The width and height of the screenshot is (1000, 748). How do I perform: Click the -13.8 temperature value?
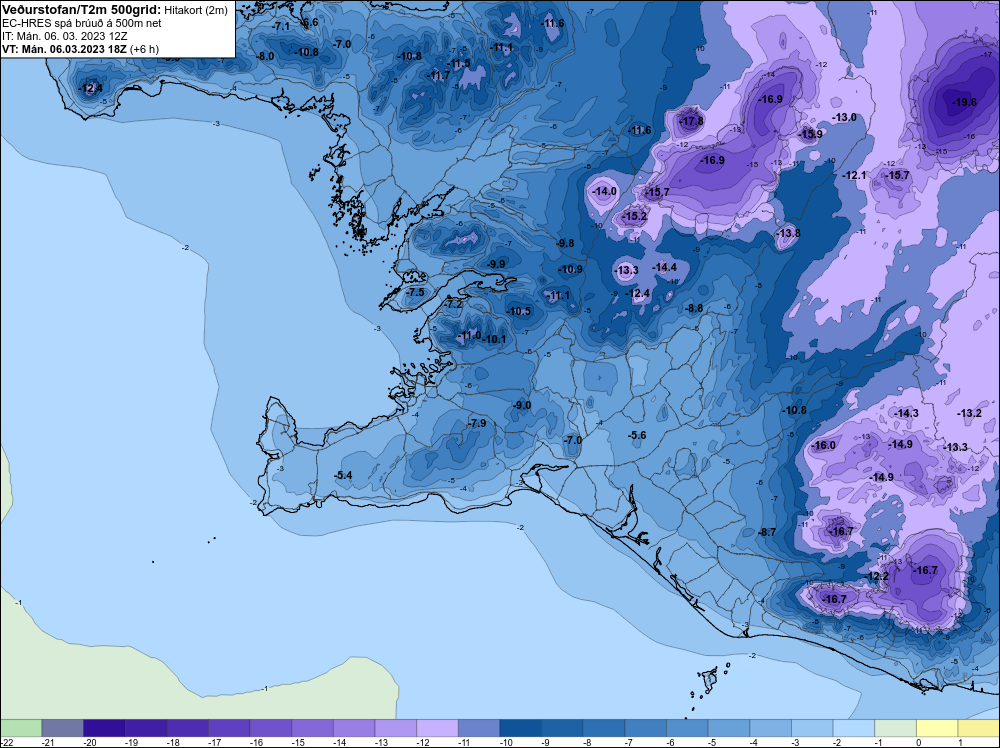(788, 233)
